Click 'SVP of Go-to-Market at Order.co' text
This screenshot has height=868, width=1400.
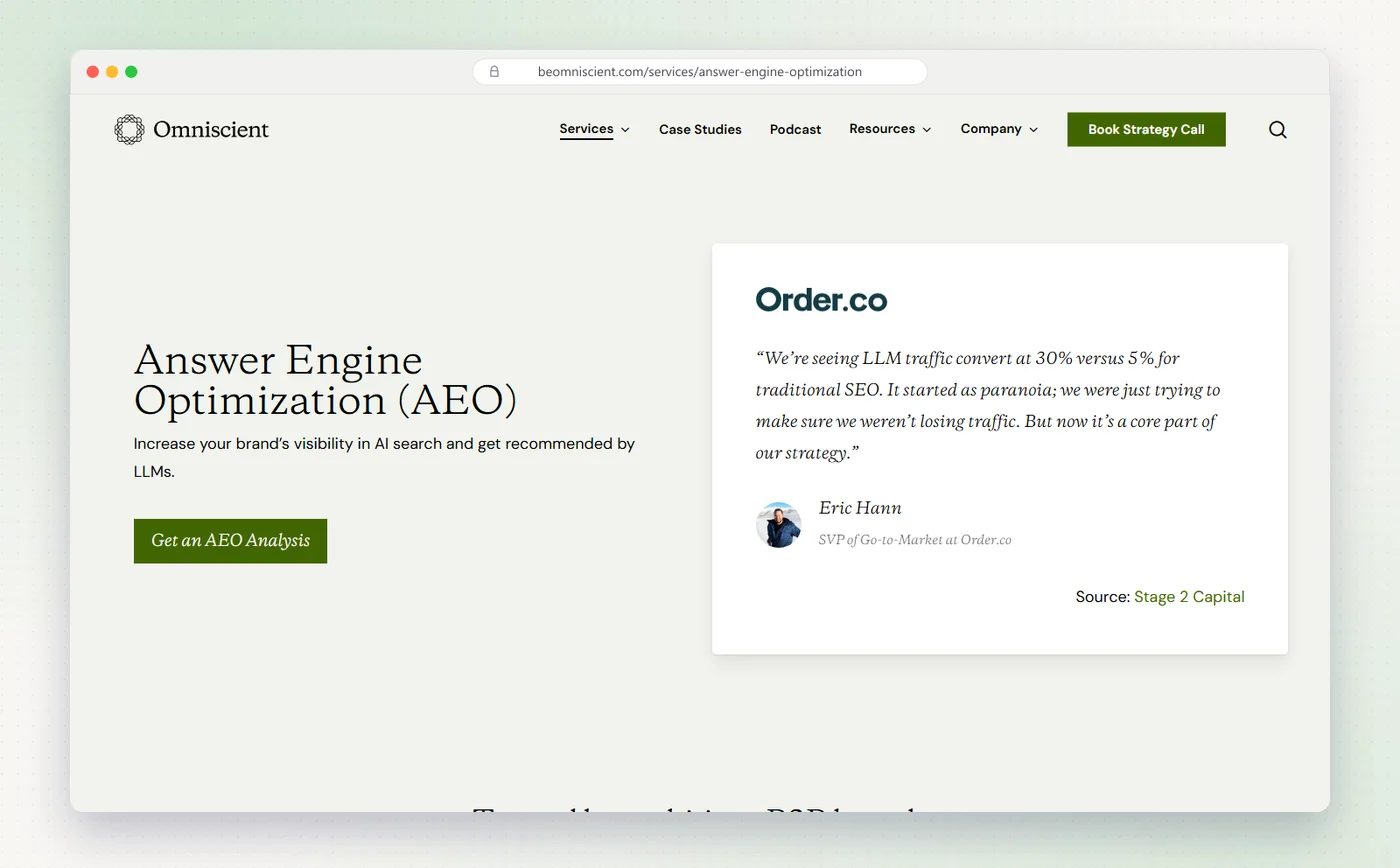tap(915, 540)
